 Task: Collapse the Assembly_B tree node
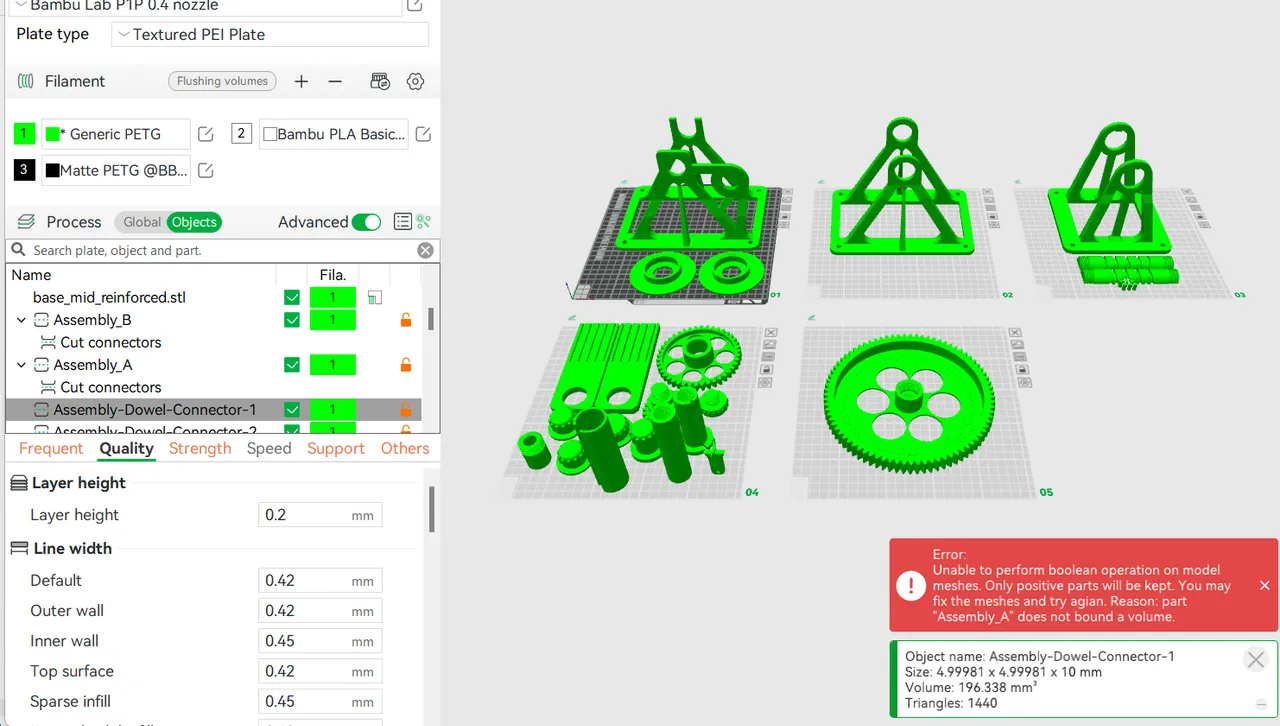(21, 320)
